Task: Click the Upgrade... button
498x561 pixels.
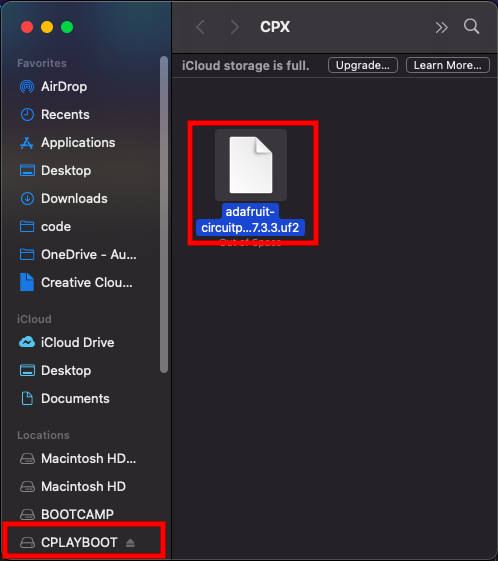Action: pos(363,65)
